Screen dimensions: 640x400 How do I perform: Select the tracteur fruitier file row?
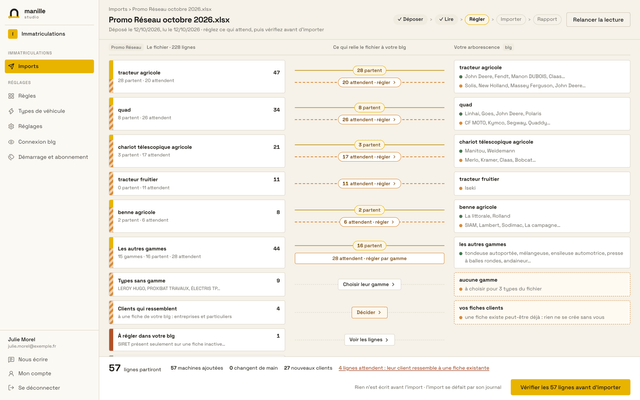click(x=197, y=183)
